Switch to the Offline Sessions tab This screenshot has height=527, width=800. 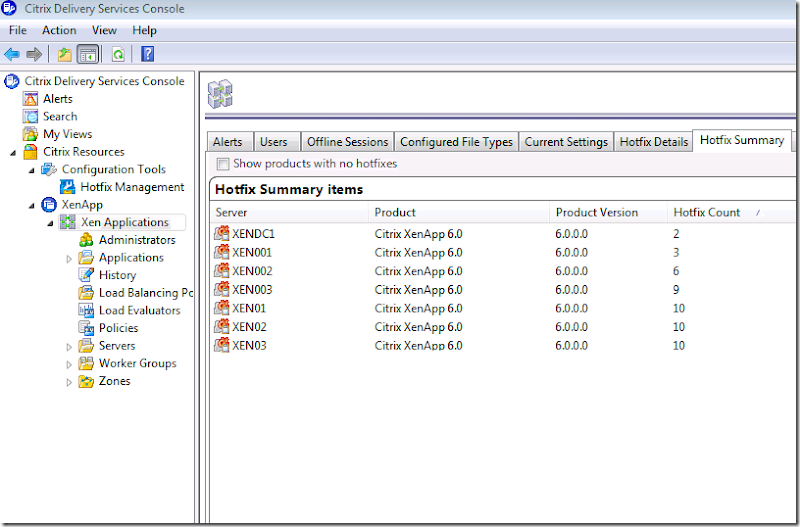click(347, 142)
